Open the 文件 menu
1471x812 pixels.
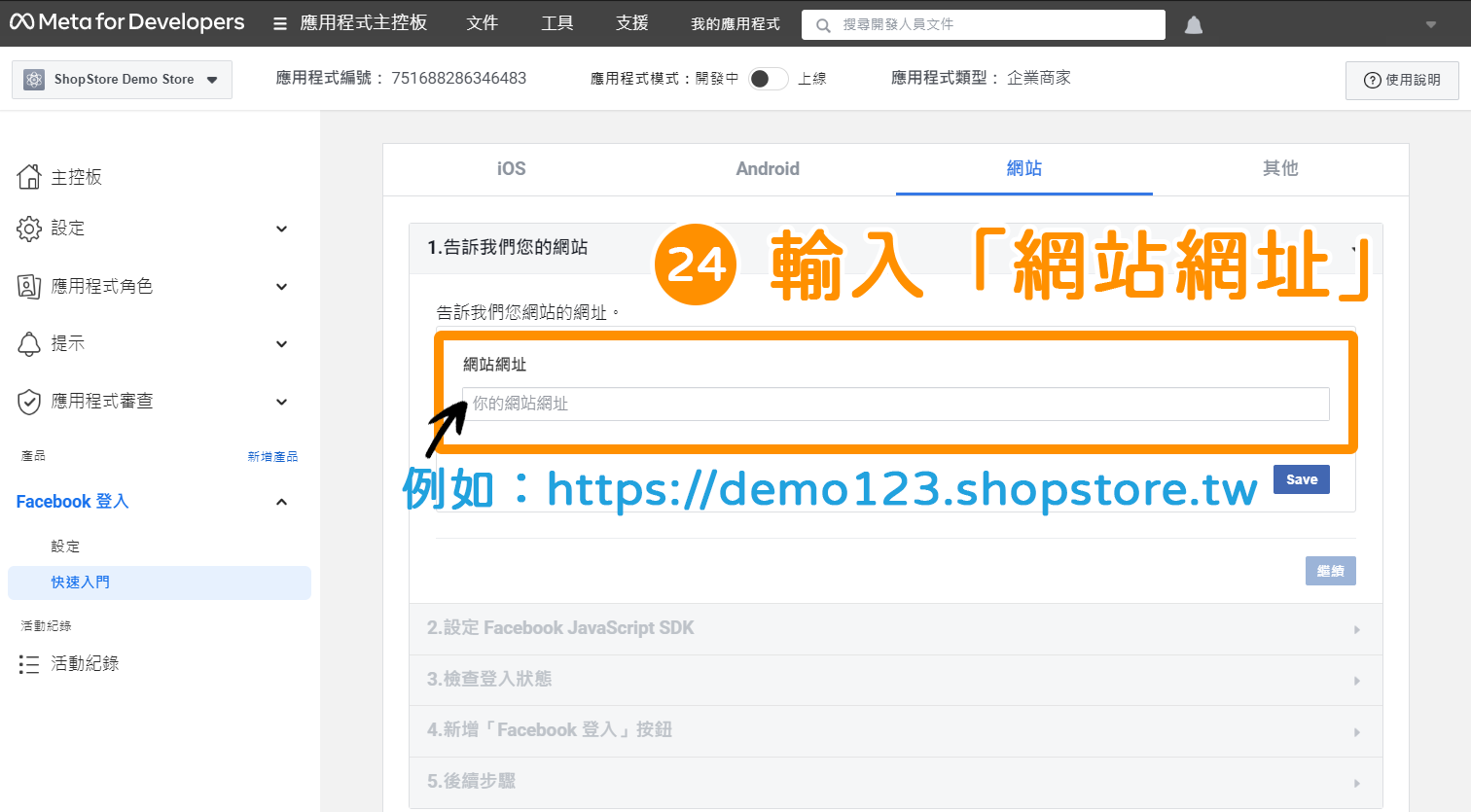click(x=483, y=23)
